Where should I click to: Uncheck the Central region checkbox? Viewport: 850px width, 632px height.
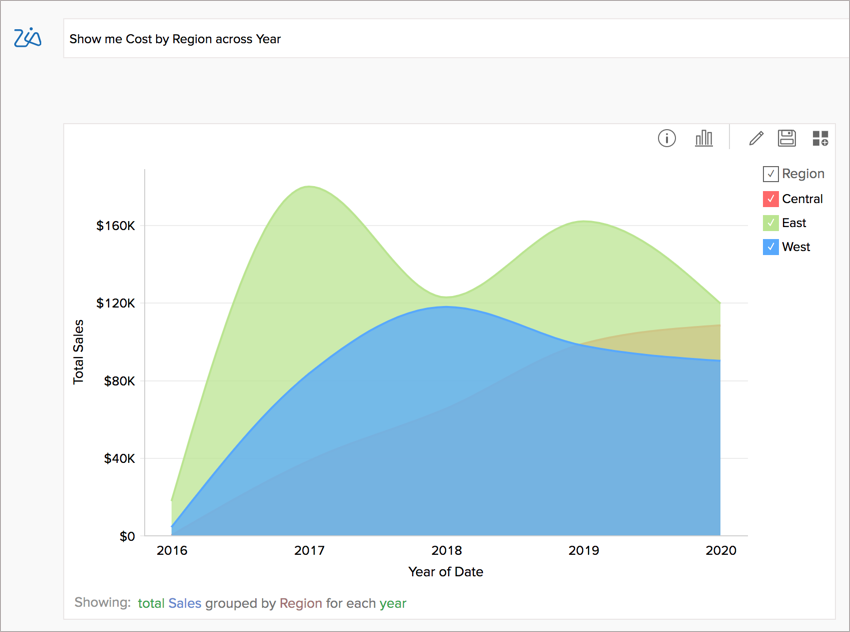[x=770, y=198]
